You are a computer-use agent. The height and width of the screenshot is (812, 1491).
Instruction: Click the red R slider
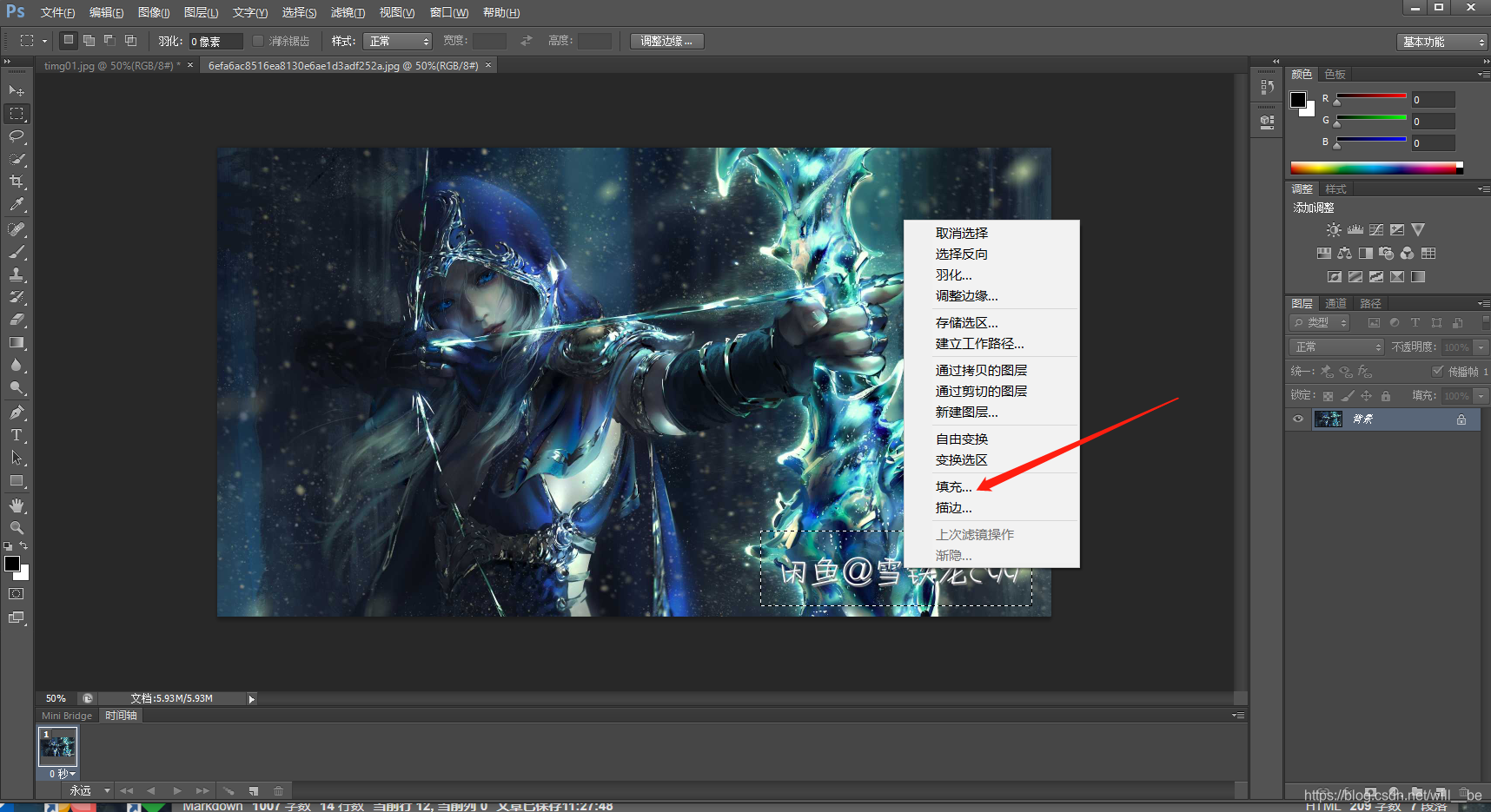click(x=1371, y=96)
